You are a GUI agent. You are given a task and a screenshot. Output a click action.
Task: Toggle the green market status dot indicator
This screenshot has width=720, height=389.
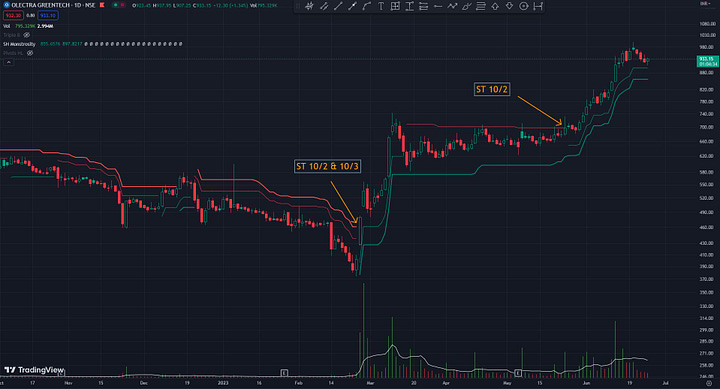click(x=116, y=5)
